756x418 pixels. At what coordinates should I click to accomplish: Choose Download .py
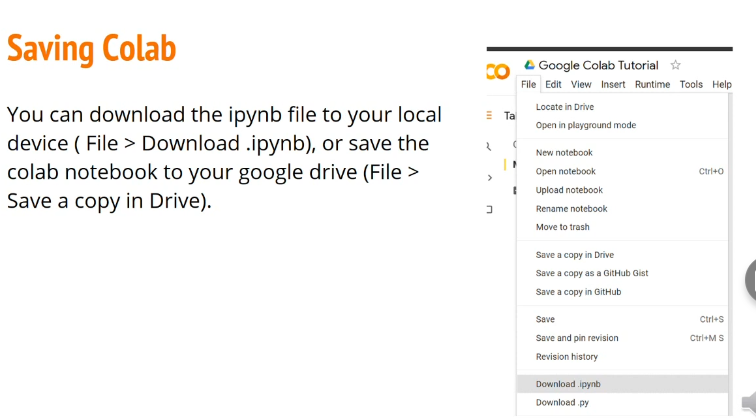tap(622, 403)
